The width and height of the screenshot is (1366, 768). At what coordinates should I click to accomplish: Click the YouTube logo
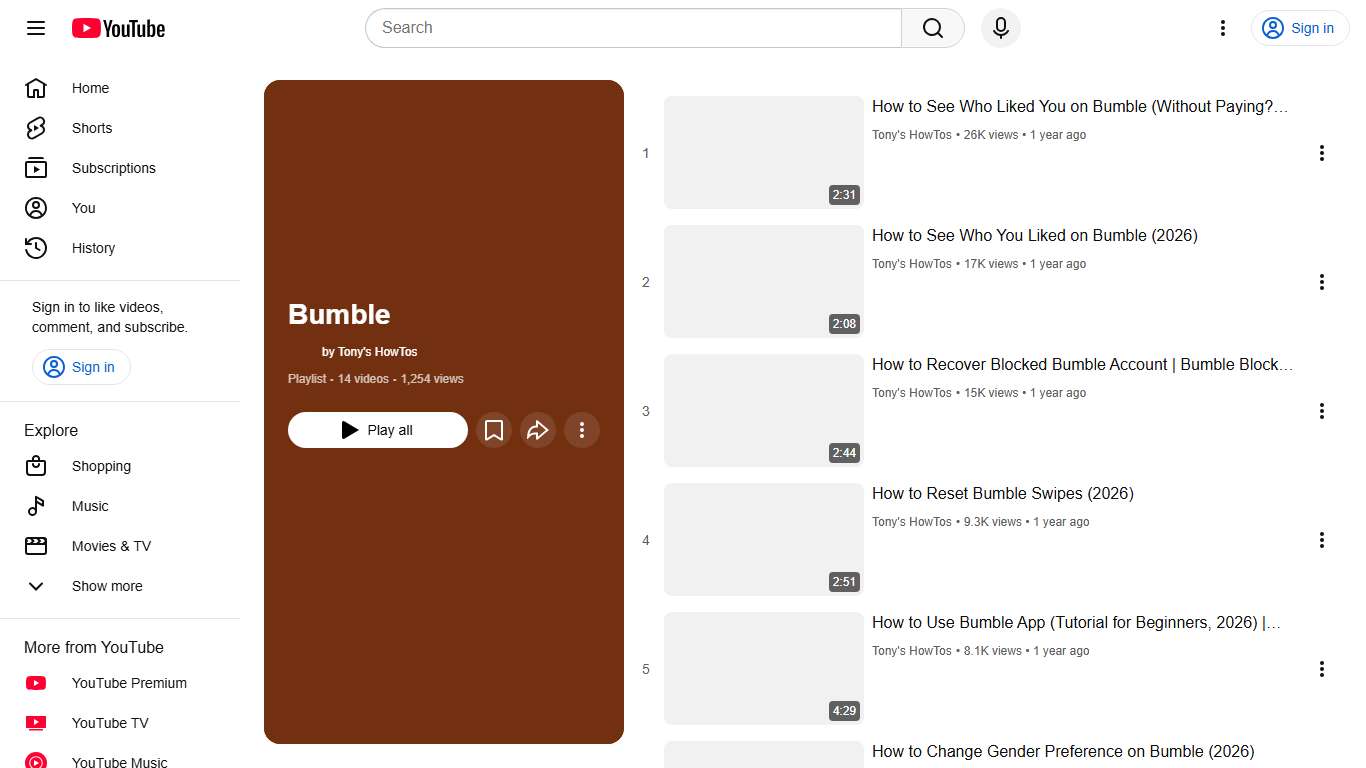click(x=117, y=28)
